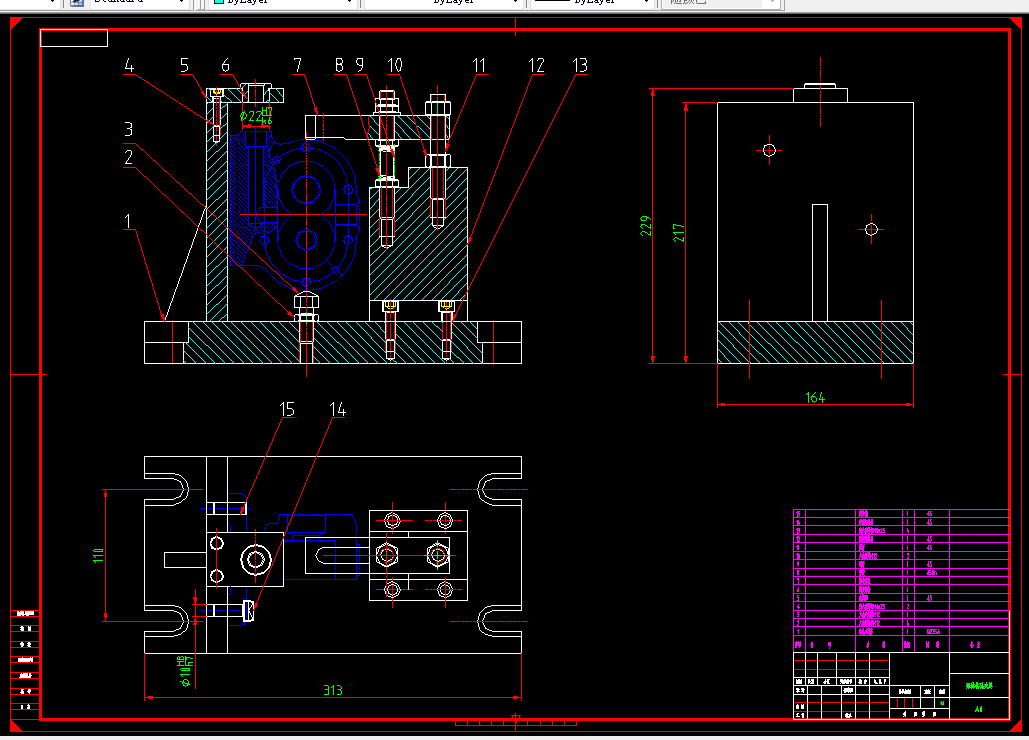Select leader label 6 in front view
The width and height of the screenshot is (1029, 740).
226,66
